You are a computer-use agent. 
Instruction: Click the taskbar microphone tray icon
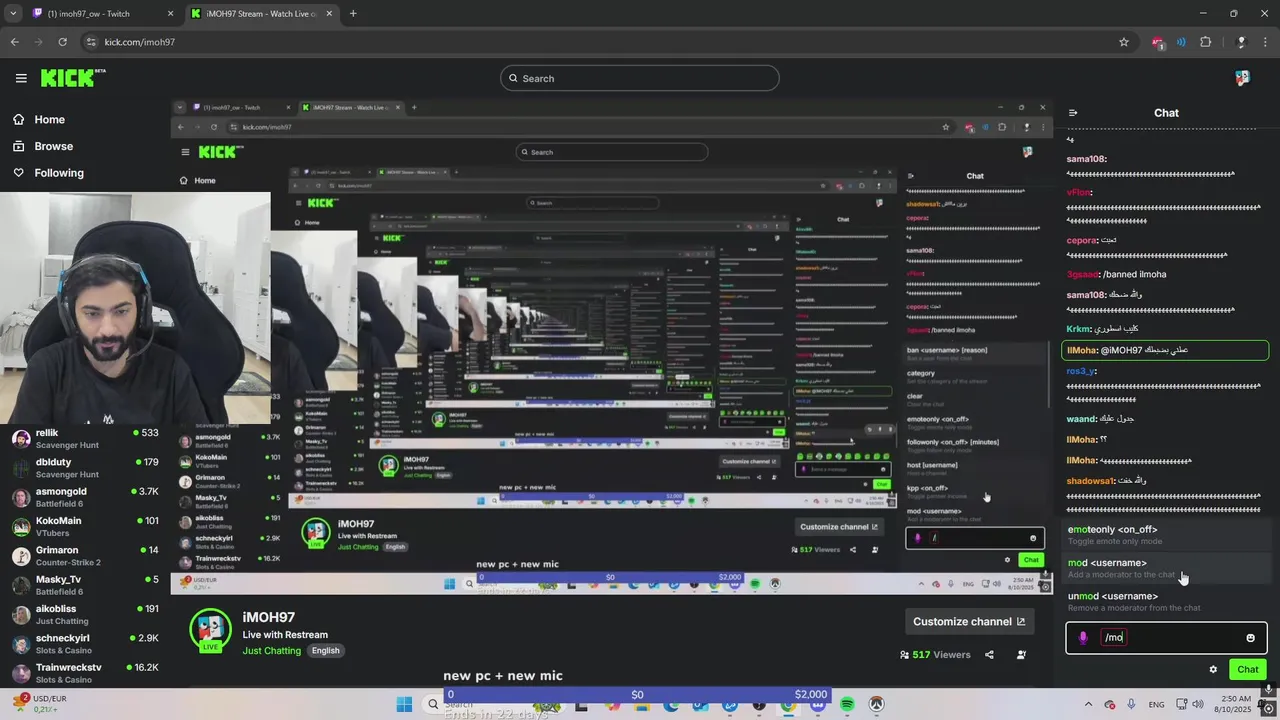click(1130, 704)
